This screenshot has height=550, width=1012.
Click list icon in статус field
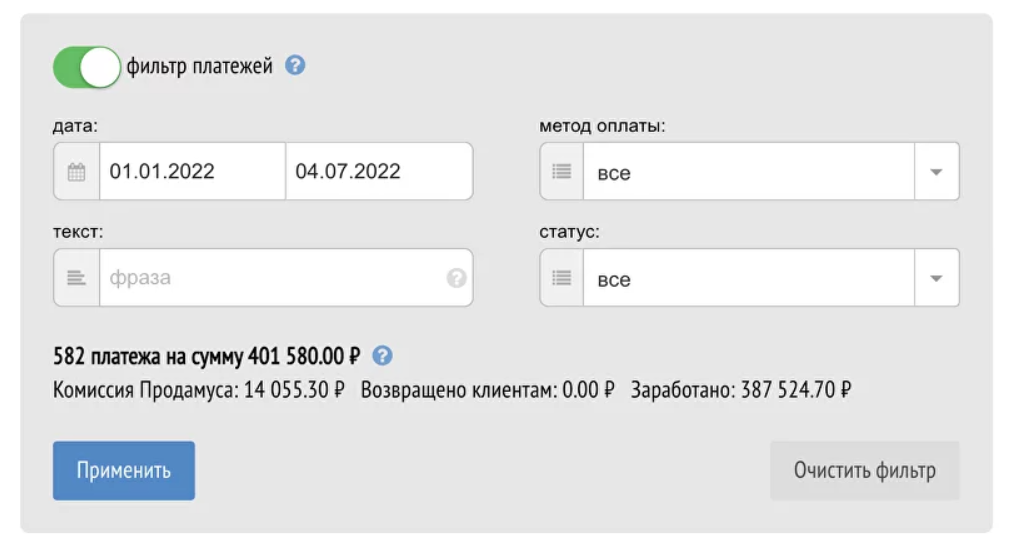562,278
